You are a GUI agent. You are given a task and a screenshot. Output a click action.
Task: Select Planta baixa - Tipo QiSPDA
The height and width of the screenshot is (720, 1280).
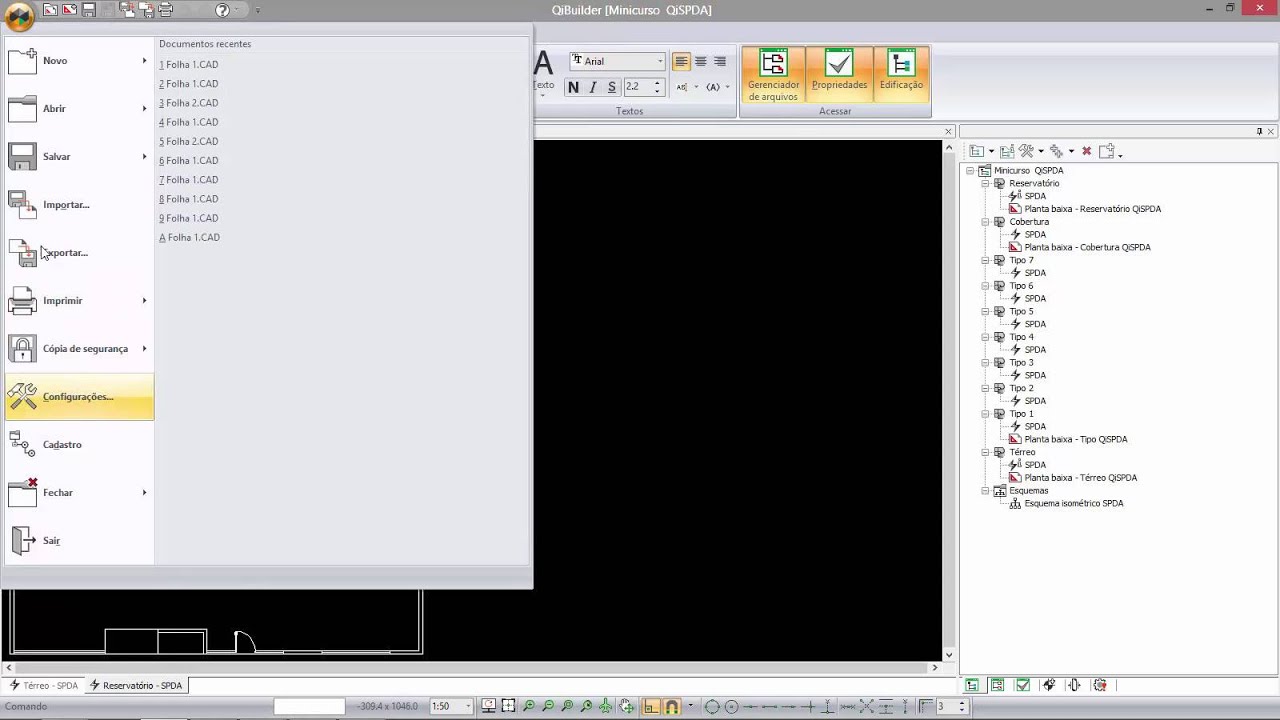(1075, 440)
